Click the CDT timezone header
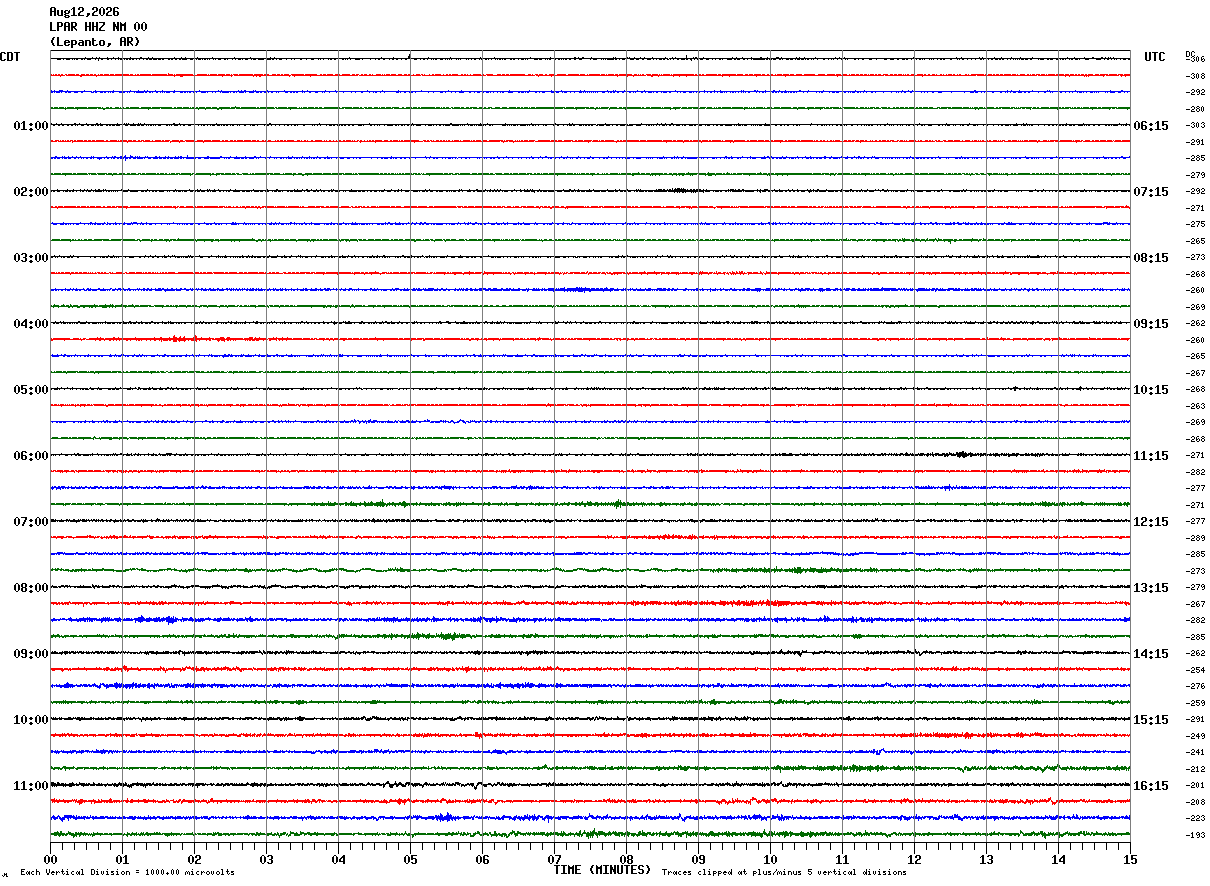Image resolution: width=1210 pixels, height=886 pixels. point(10,57)
